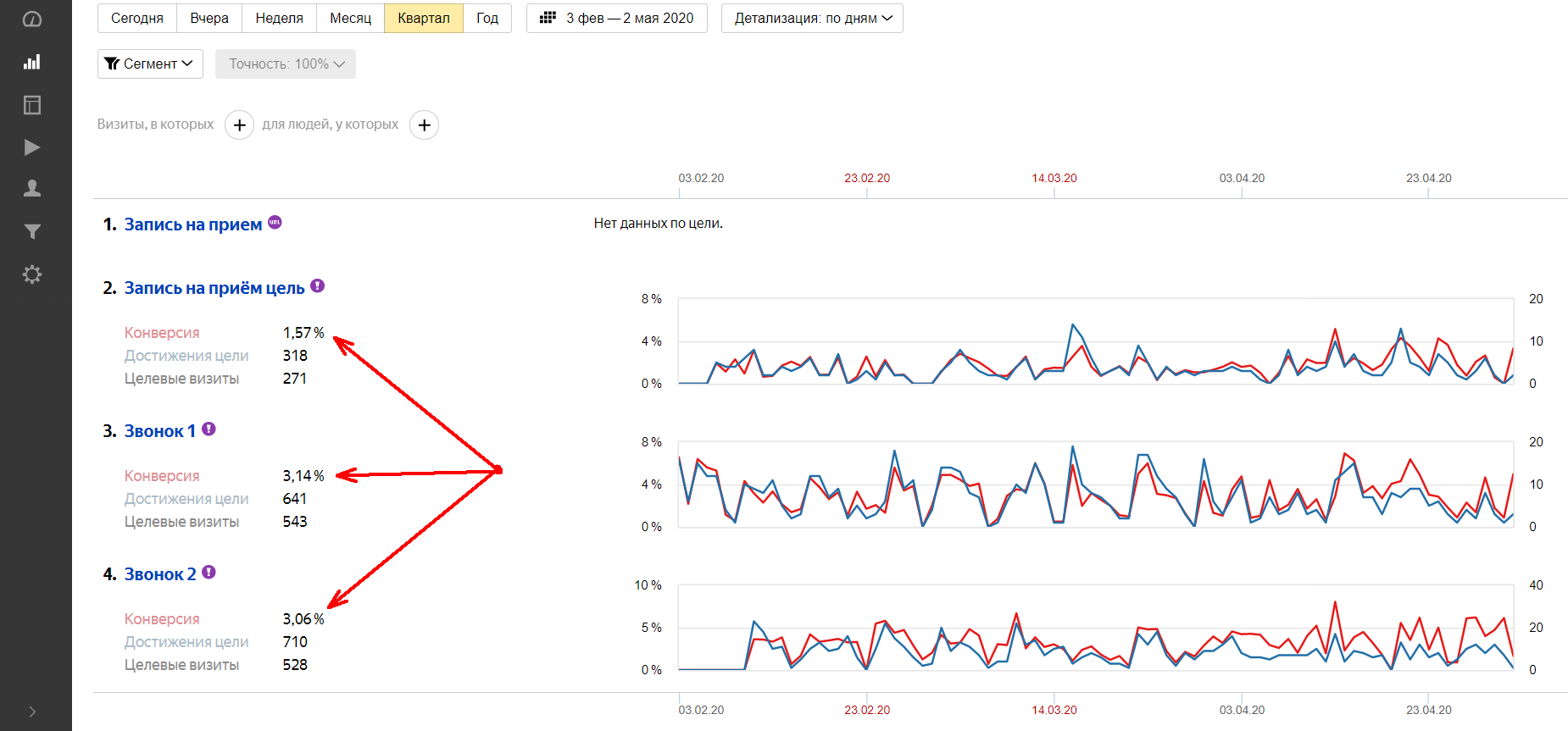Click the warning icon beside Звонок 2
Image resolution: width=1568 pixels, height=731 pixels.
click(x=209, y=572)
